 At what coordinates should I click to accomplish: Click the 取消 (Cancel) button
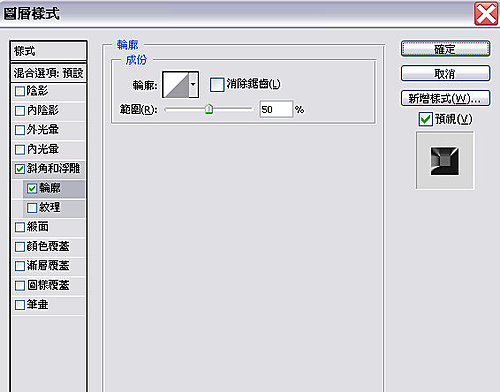pos(445,73)
